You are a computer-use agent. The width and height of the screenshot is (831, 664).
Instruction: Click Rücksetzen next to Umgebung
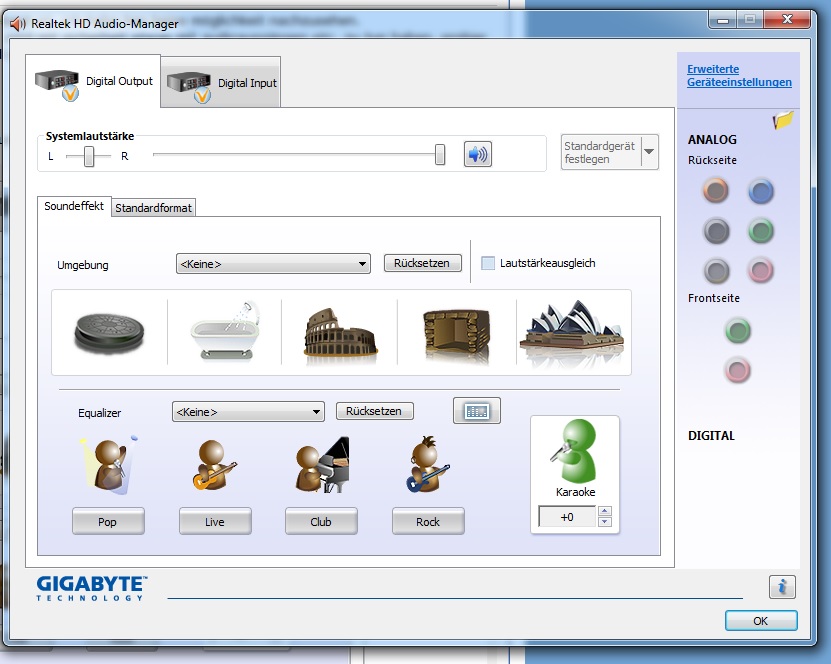[x=422, y=263]
